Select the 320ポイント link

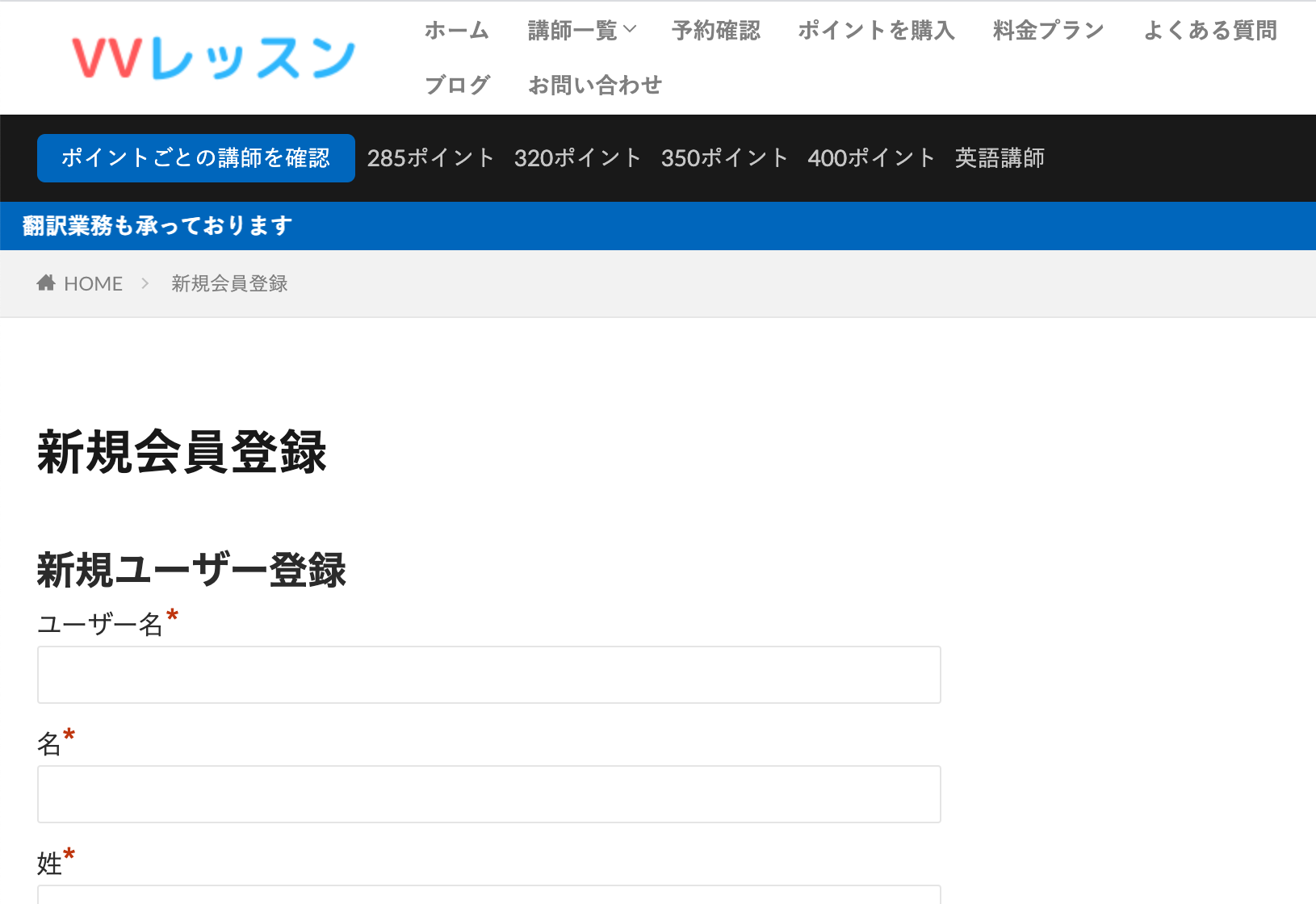[578, 158]
